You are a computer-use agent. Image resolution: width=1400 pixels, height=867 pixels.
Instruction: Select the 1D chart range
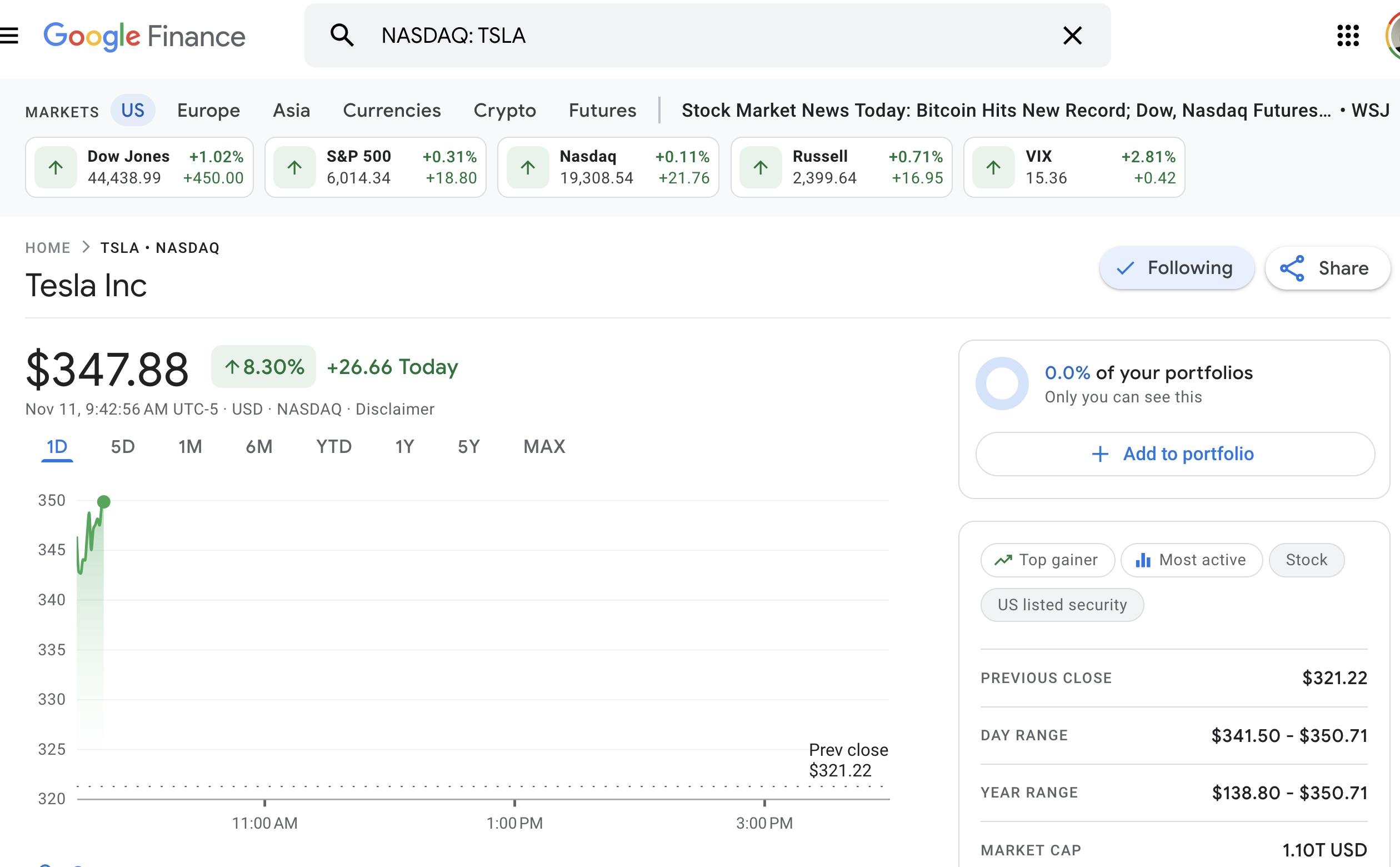(x=57, y=447)
